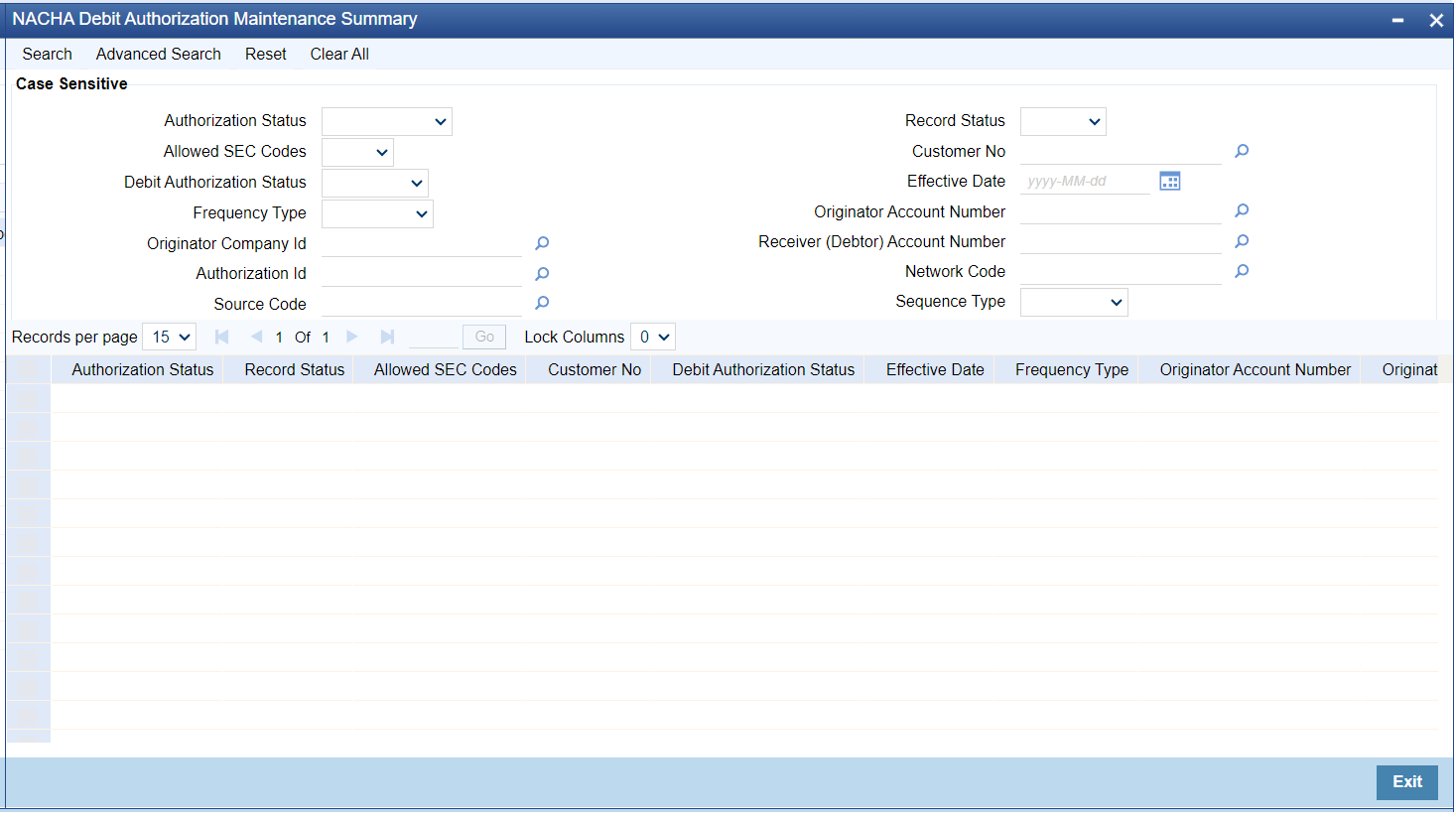Open the Record Status dropdown
This screenshot has width=1456, height=819.
click(1063, 121)
